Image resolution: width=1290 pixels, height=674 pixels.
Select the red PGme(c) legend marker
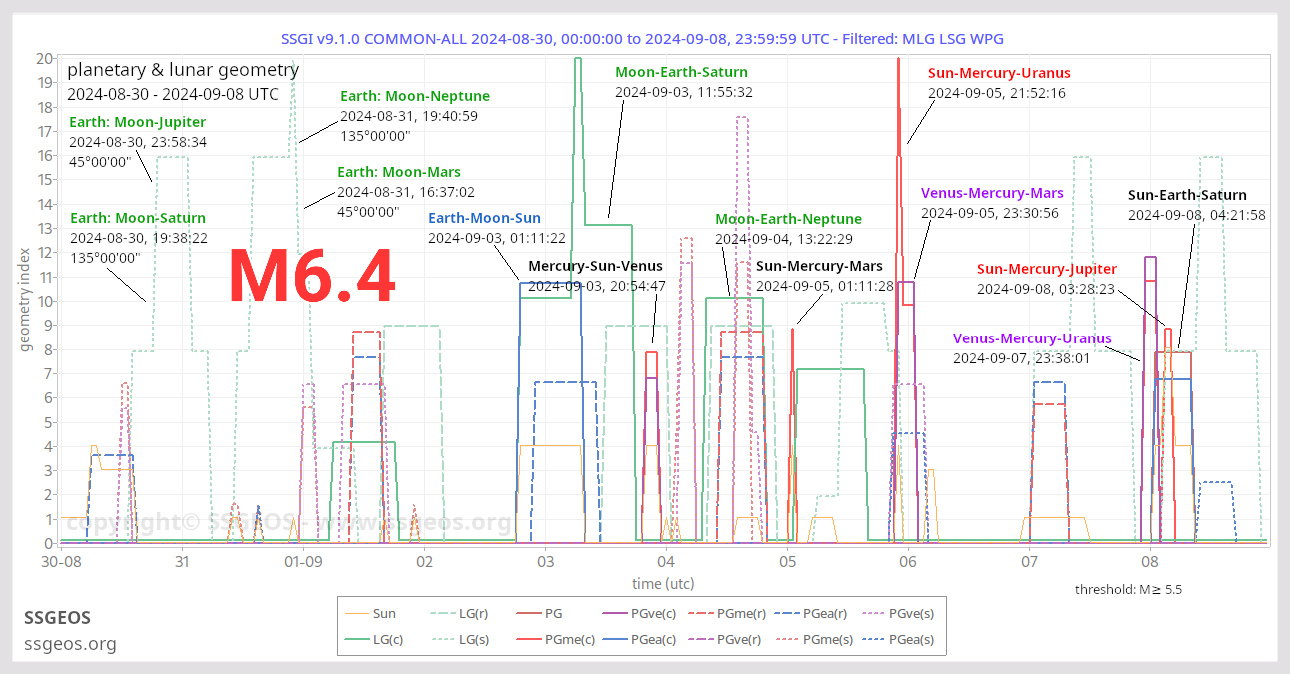pyautogui.click(x=527, y=640)
